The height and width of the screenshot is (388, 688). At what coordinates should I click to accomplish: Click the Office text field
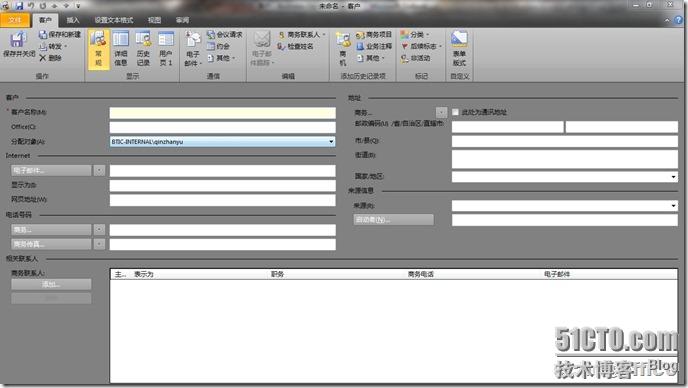click(222, 127)
